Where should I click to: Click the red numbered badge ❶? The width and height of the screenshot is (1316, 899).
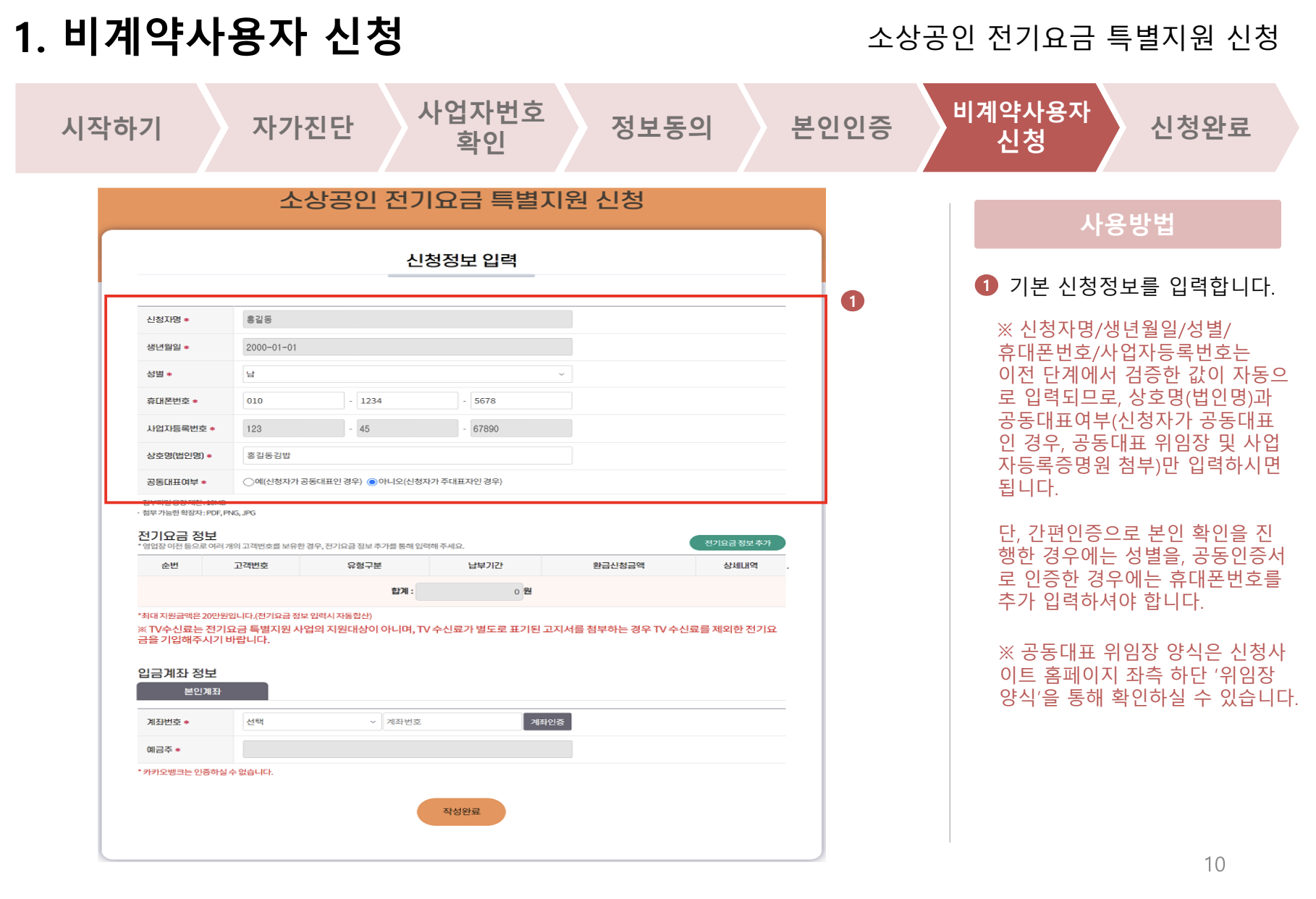point(854,301)
